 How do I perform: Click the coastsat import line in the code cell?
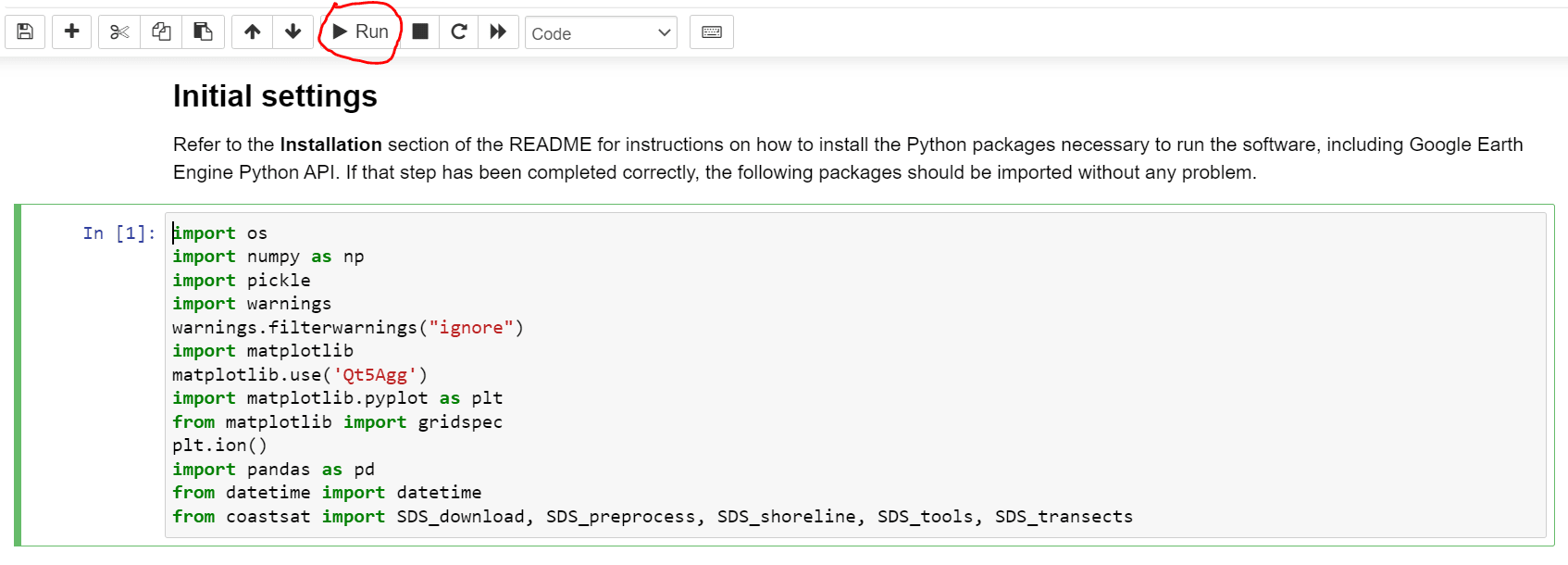(x=652, y=517)
